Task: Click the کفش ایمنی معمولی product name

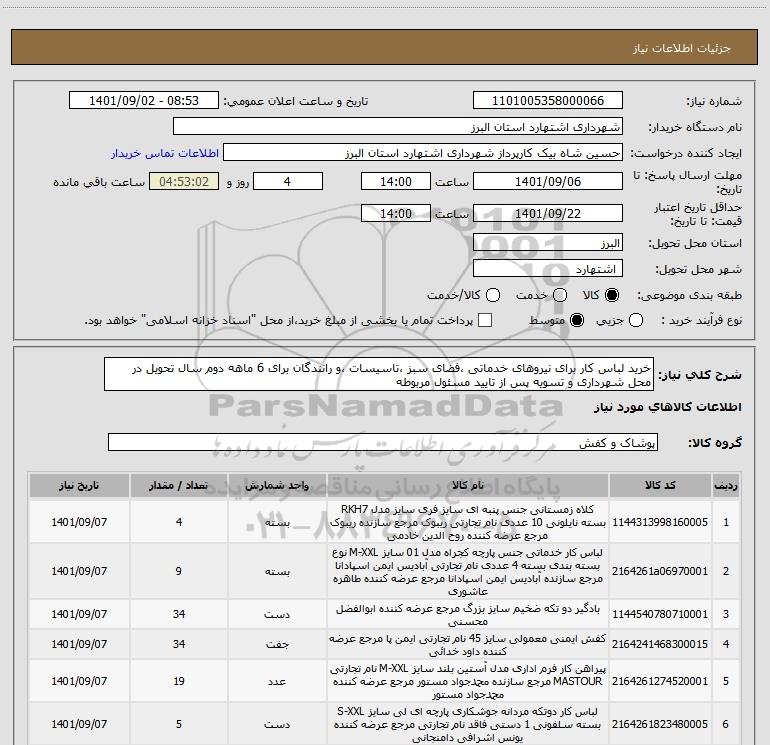Action: (468, 644)
